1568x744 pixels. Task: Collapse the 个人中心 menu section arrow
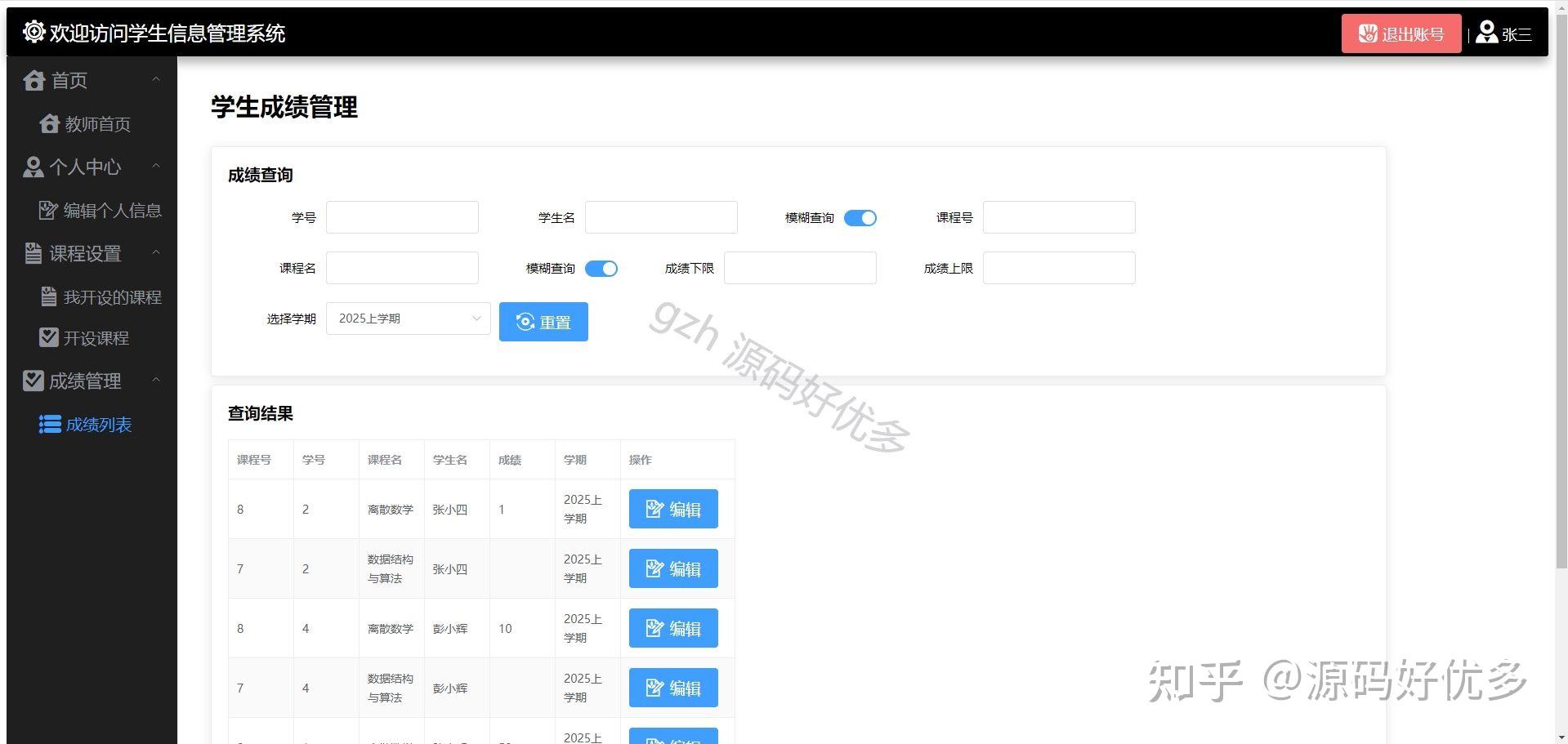coord(156,167)
